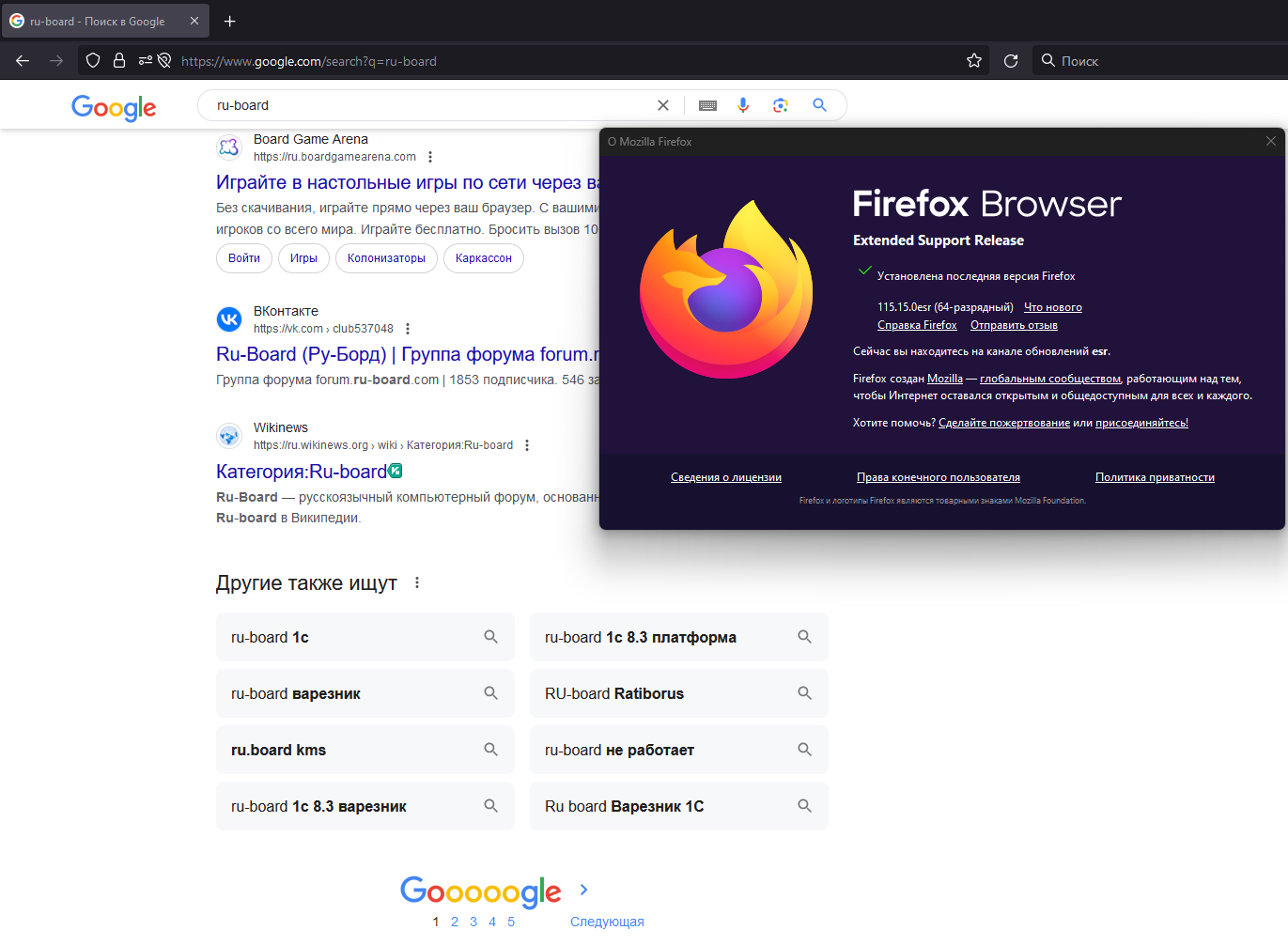1288x946 pixels.
Task: Click the Каркассон chip
Action: click(x=484, y=258)
